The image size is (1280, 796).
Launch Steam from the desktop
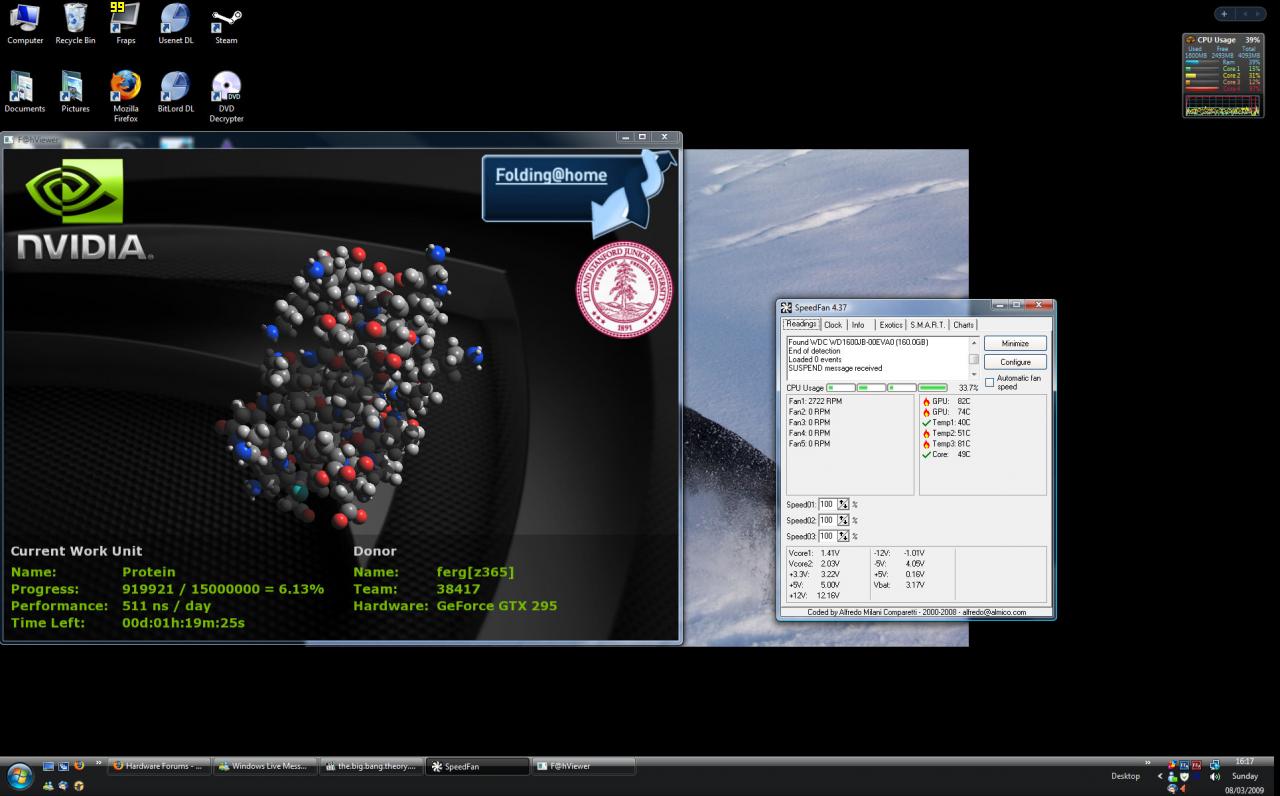point(226,22)
